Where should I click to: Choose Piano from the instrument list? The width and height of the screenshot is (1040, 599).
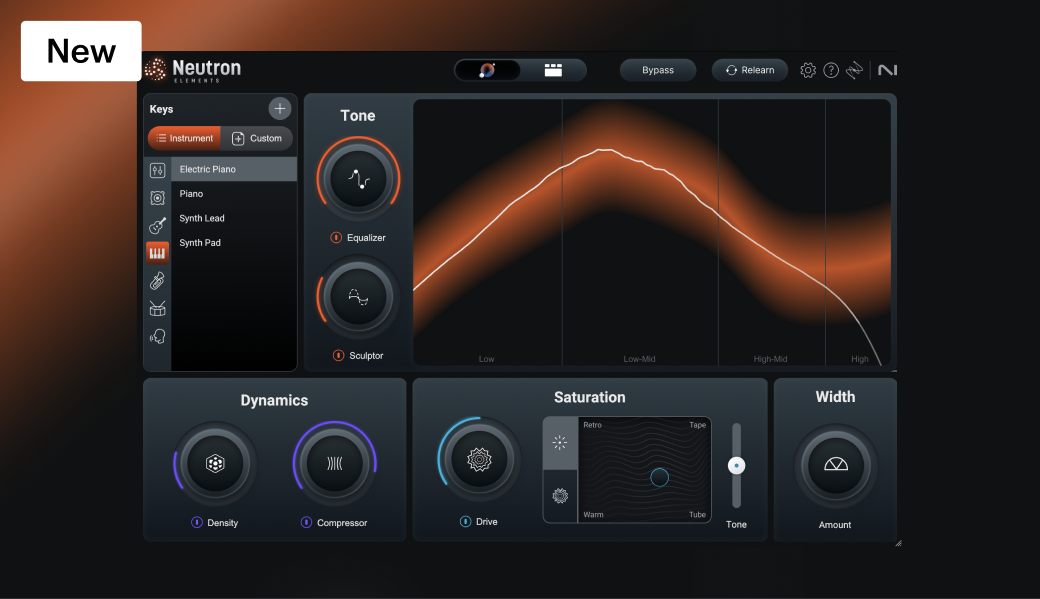pyautogui.click(x=233, y=194)
